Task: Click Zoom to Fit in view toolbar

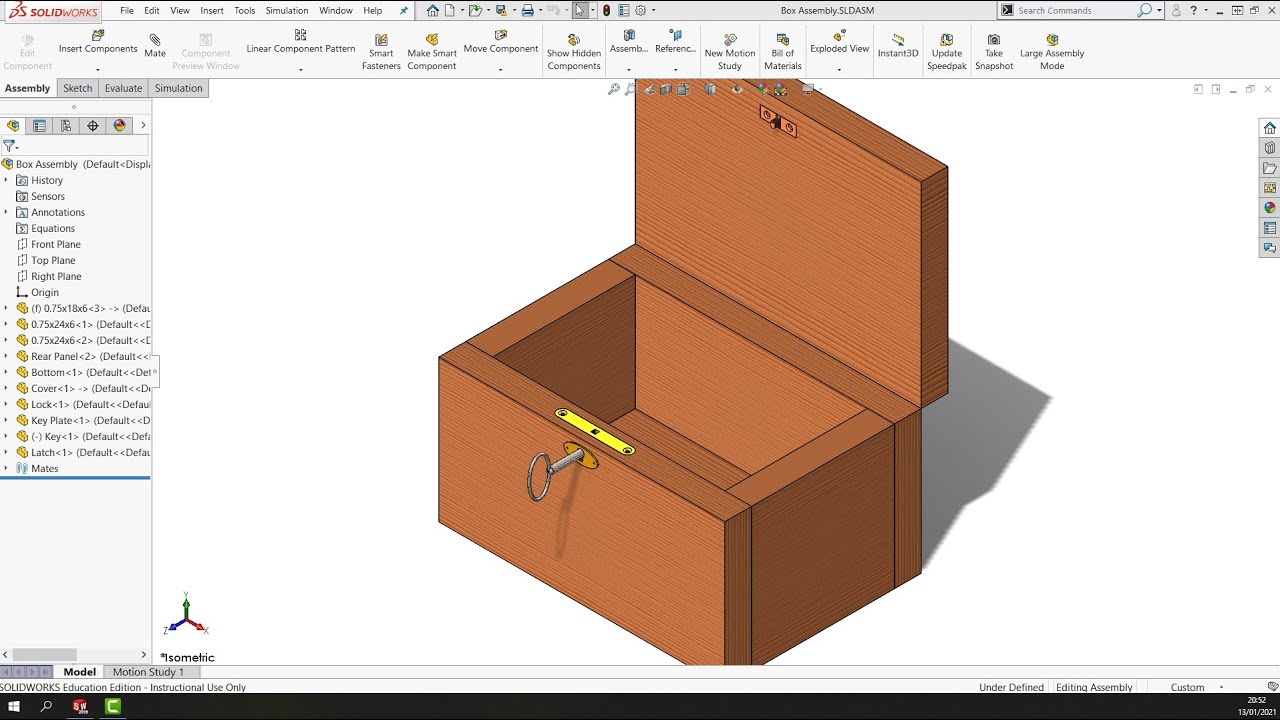Action: click(x=614, y=89)
